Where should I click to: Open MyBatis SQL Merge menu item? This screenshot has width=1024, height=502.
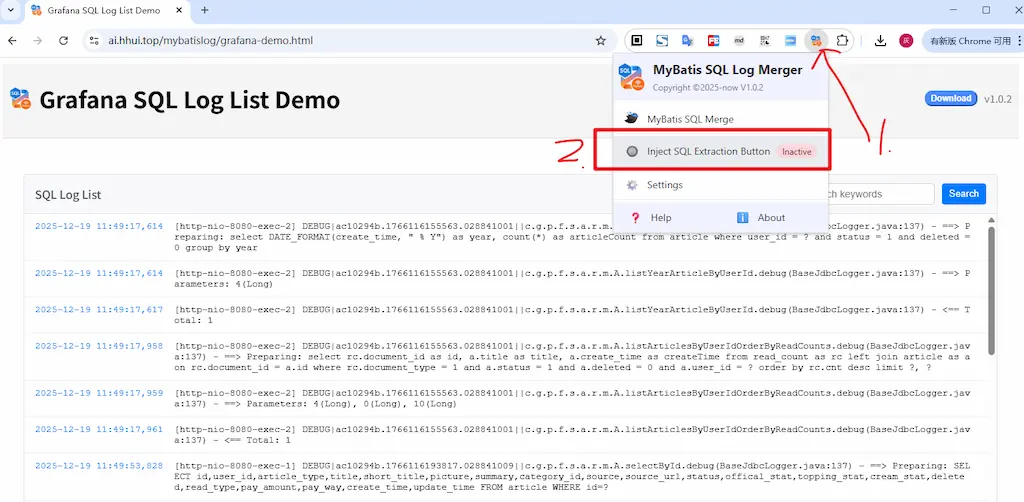[690, 119]
